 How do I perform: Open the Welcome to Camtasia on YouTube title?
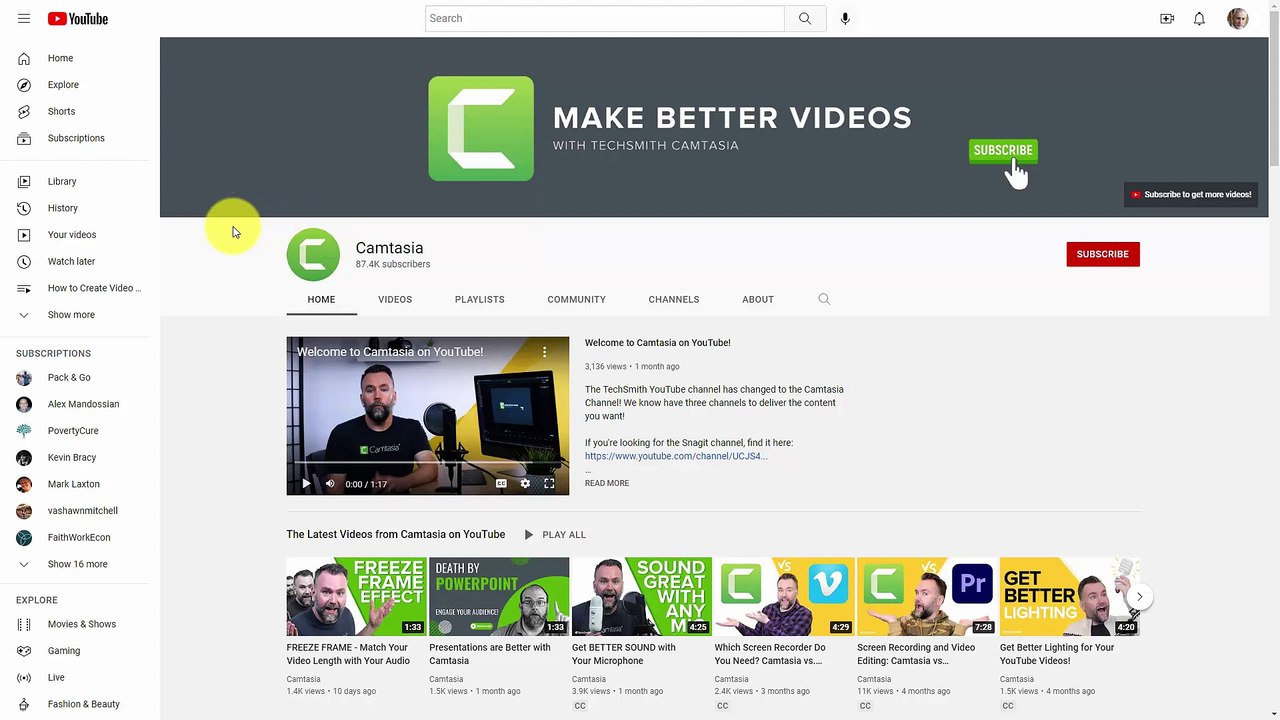(x=658, y=343)
